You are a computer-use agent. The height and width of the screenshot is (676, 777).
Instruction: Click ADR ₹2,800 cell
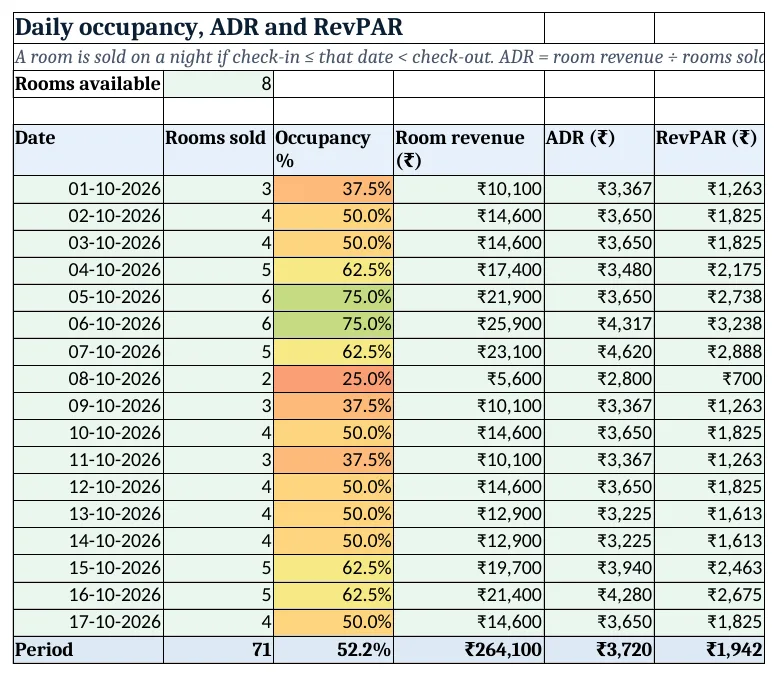(x=600, y=379)
